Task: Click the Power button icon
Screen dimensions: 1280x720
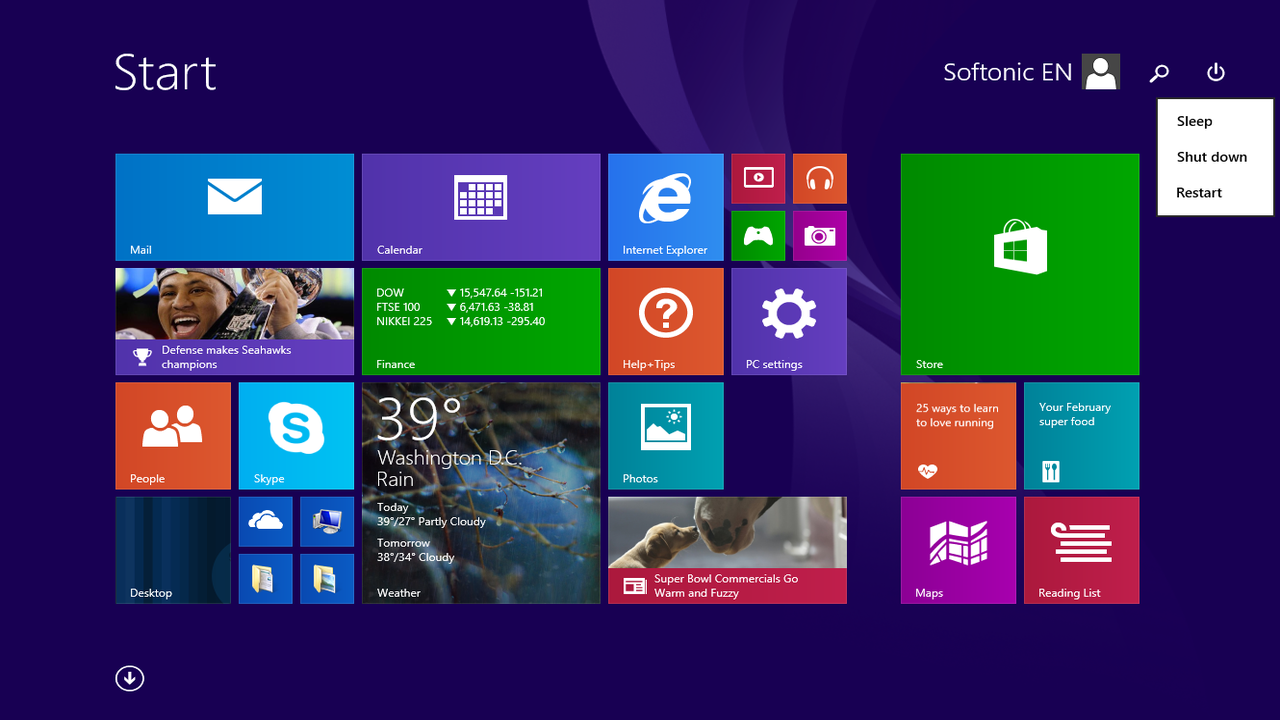Action: (x=1215, y=72)
